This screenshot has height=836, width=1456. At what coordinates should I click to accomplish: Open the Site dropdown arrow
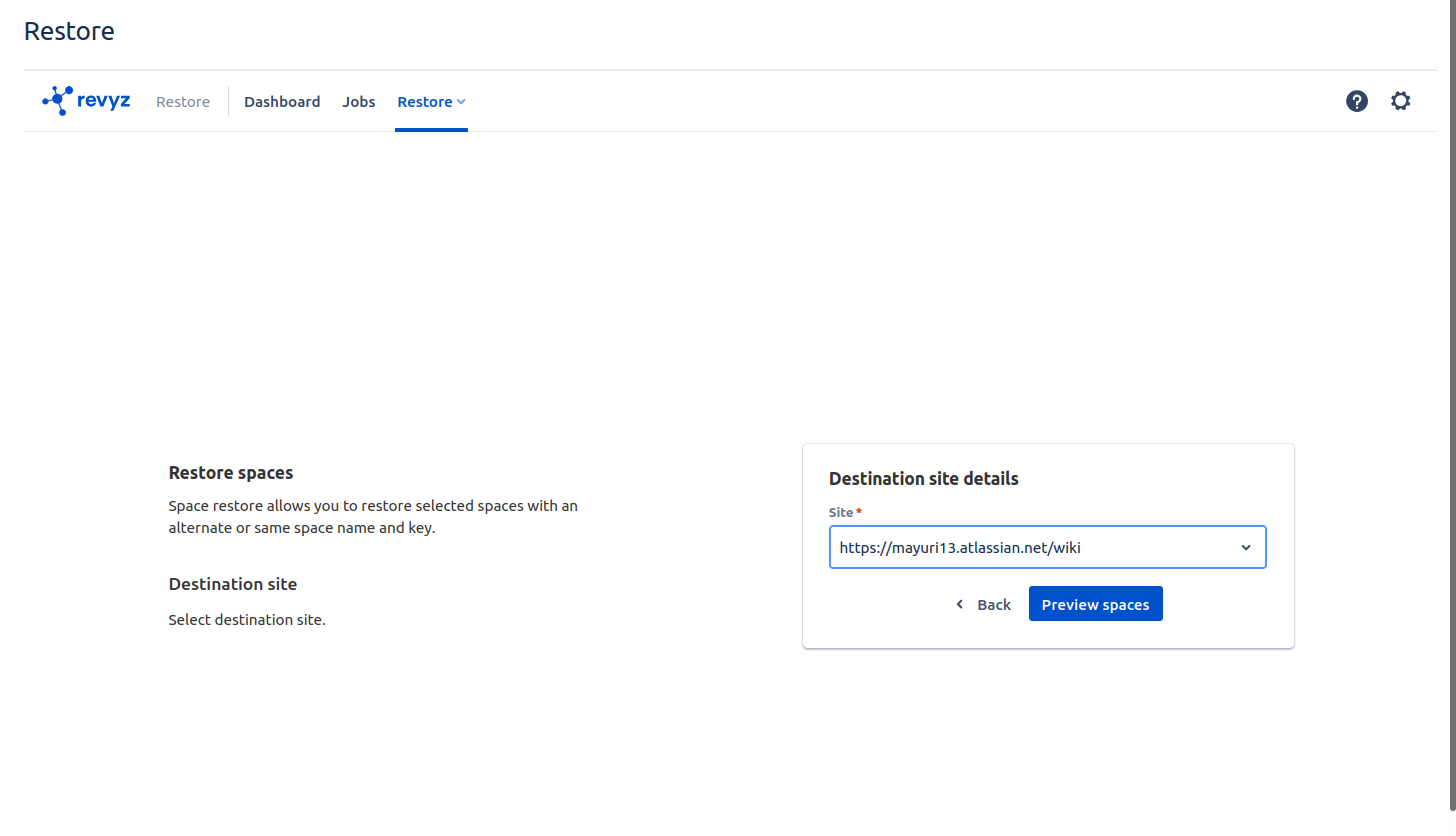1245,548
